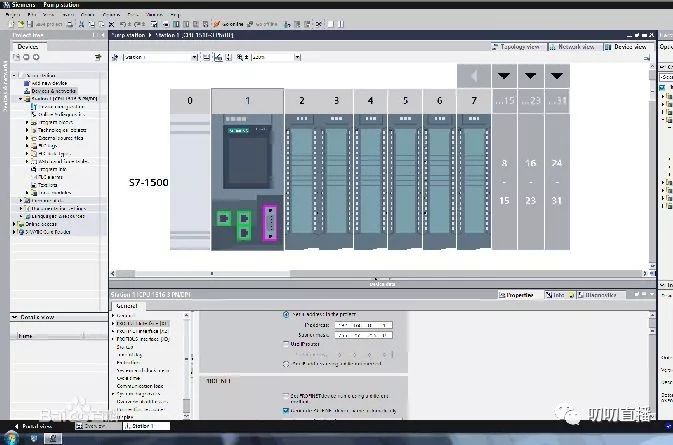This screenshot has width=673, height=445.
Task: Switch to Portal view
Action: 33,427
